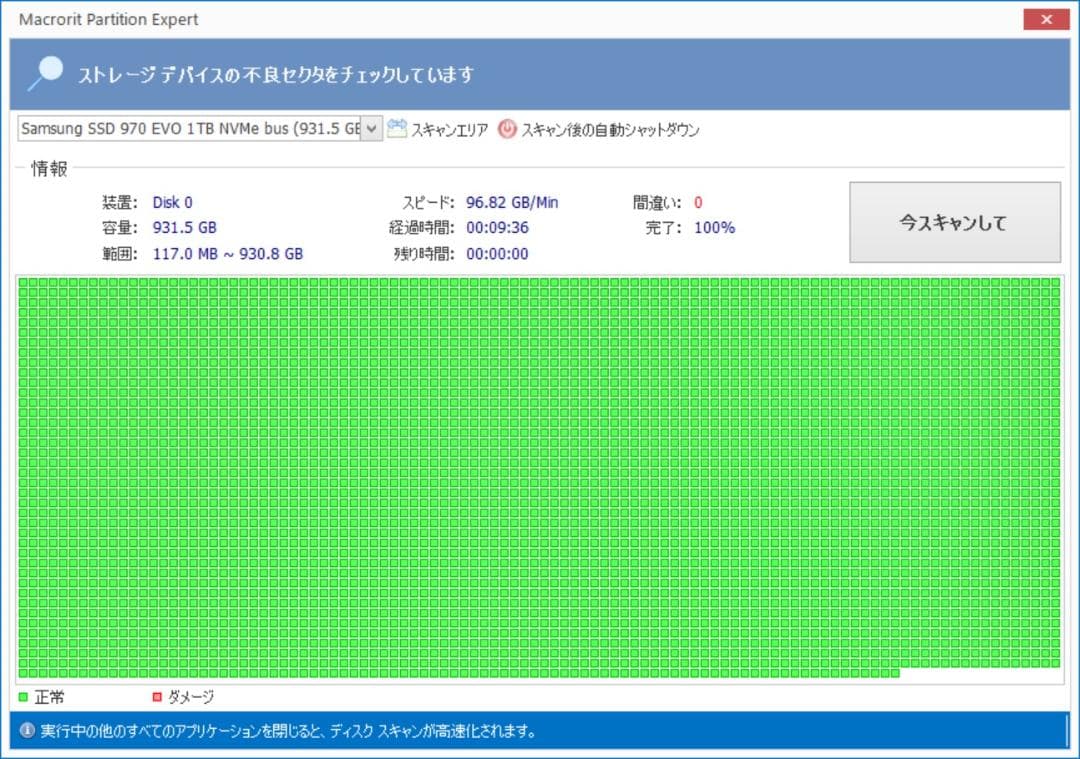The width and height of the screenshot is (1080, 759).
Task: Click the dropdown arrow next to Samsung SSD entry
Action: tap(370, 128)
